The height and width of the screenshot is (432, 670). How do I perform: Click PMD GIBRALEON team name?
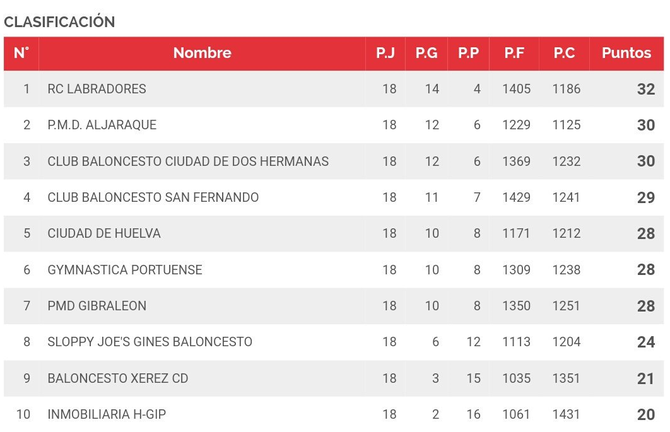click(x=97, y=306)
